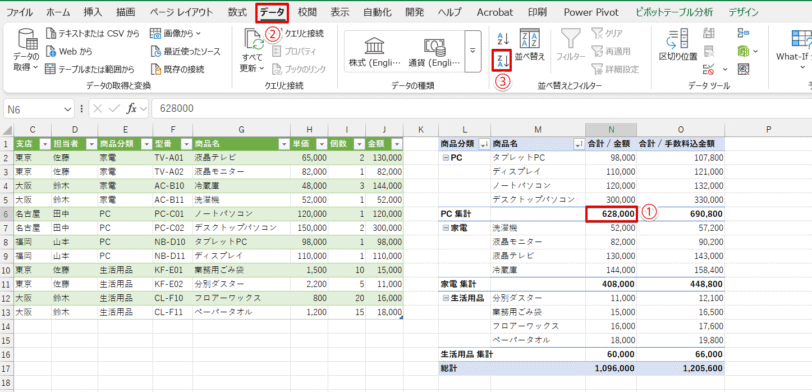The height and width of the screenshot is (392, 812).
Task: Open the 支店 column filter dropdown
Action: (x=45, y=144)
